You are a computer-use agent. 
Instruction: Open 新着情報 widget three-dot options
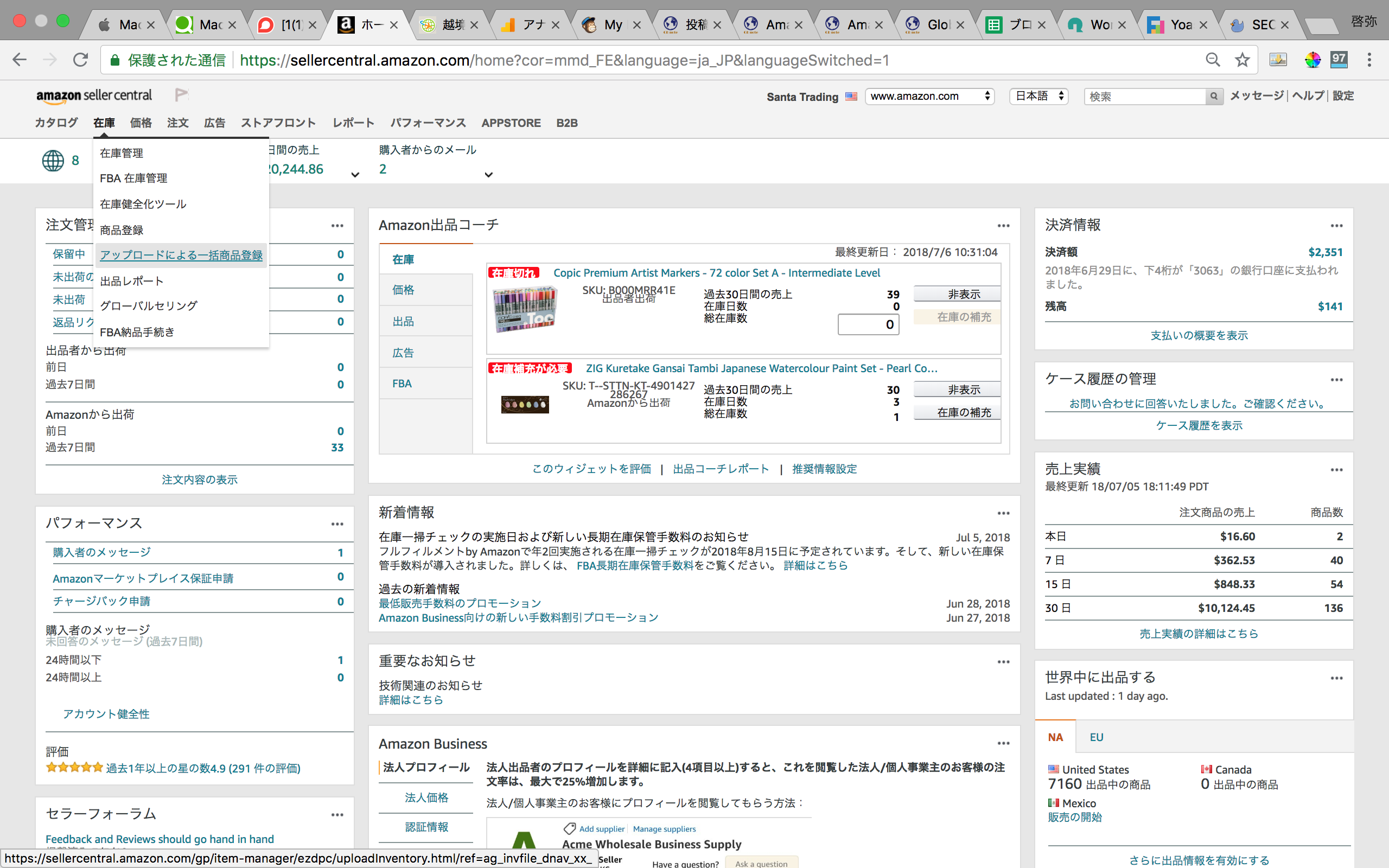click(1003, 513)
